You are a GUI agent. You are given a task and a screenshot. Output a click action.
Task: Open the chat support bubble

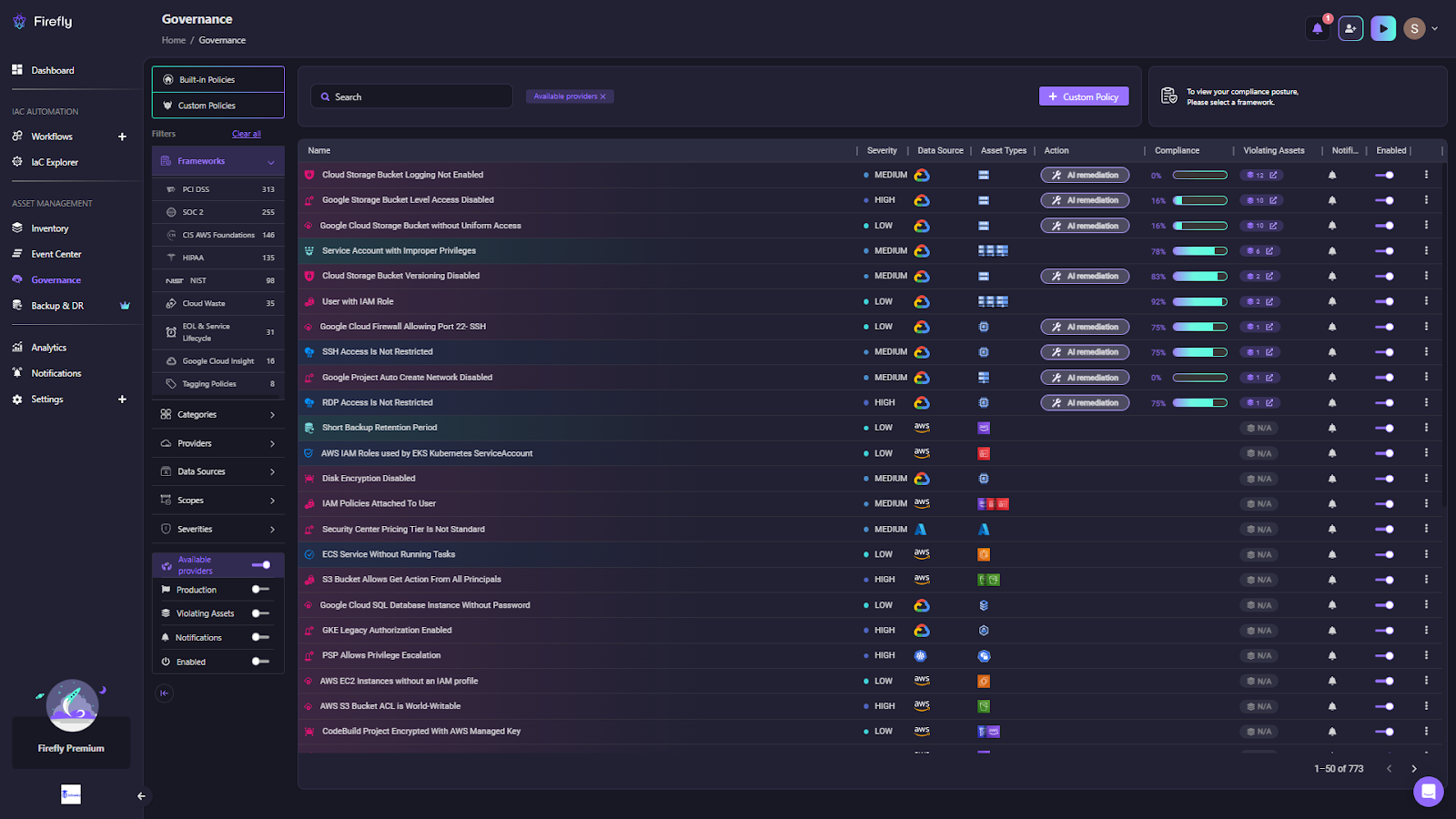(1428, 791)
